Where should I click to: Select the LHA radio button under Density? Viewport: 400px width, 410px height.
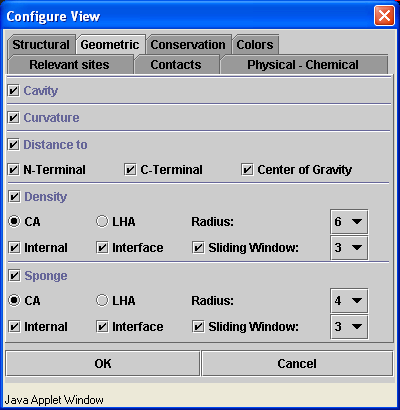point(102,221)
